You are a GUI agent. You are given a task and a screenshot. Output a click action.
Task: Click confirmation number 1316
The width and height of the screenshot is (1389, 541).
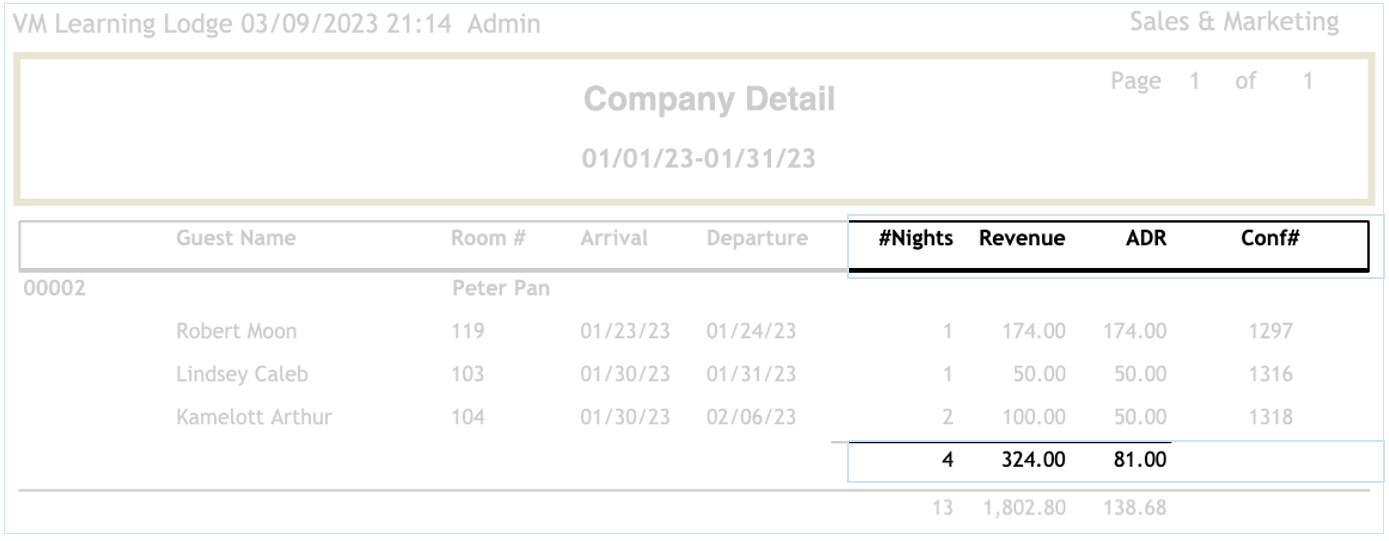pos(1270,375)
